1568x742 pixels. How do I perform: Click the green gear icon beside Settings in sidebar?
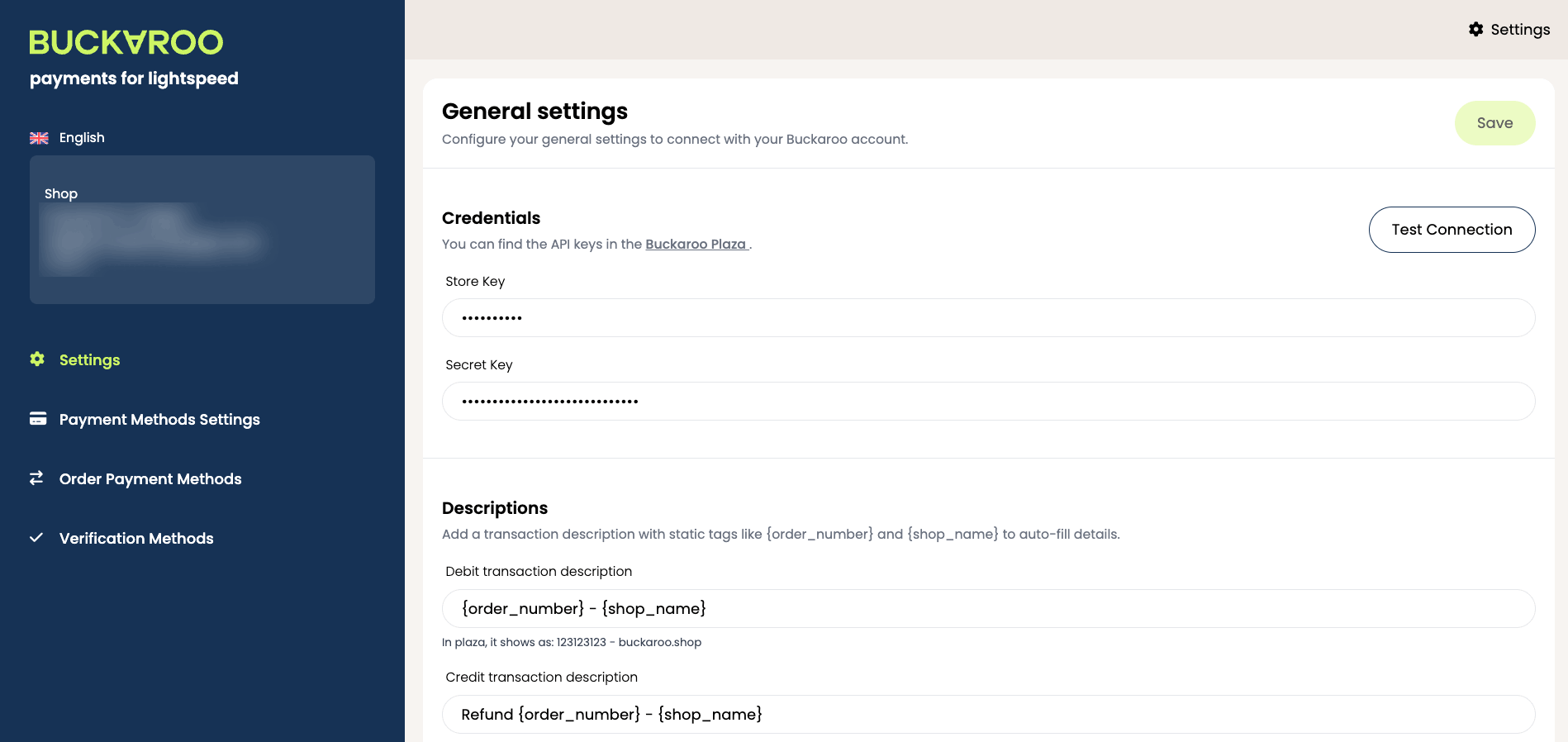37,359
